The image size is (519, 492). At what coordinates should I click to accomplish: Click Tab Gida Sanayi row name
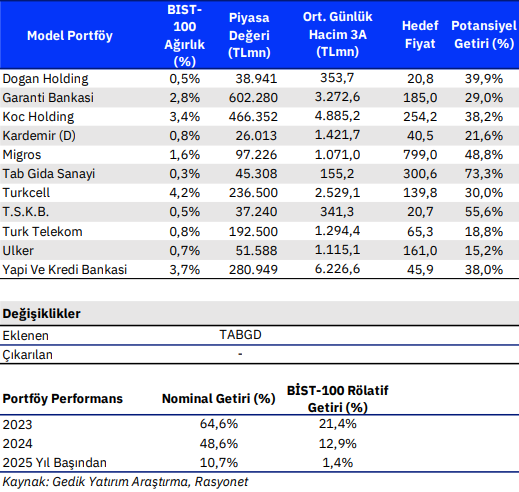click(49, 174)
